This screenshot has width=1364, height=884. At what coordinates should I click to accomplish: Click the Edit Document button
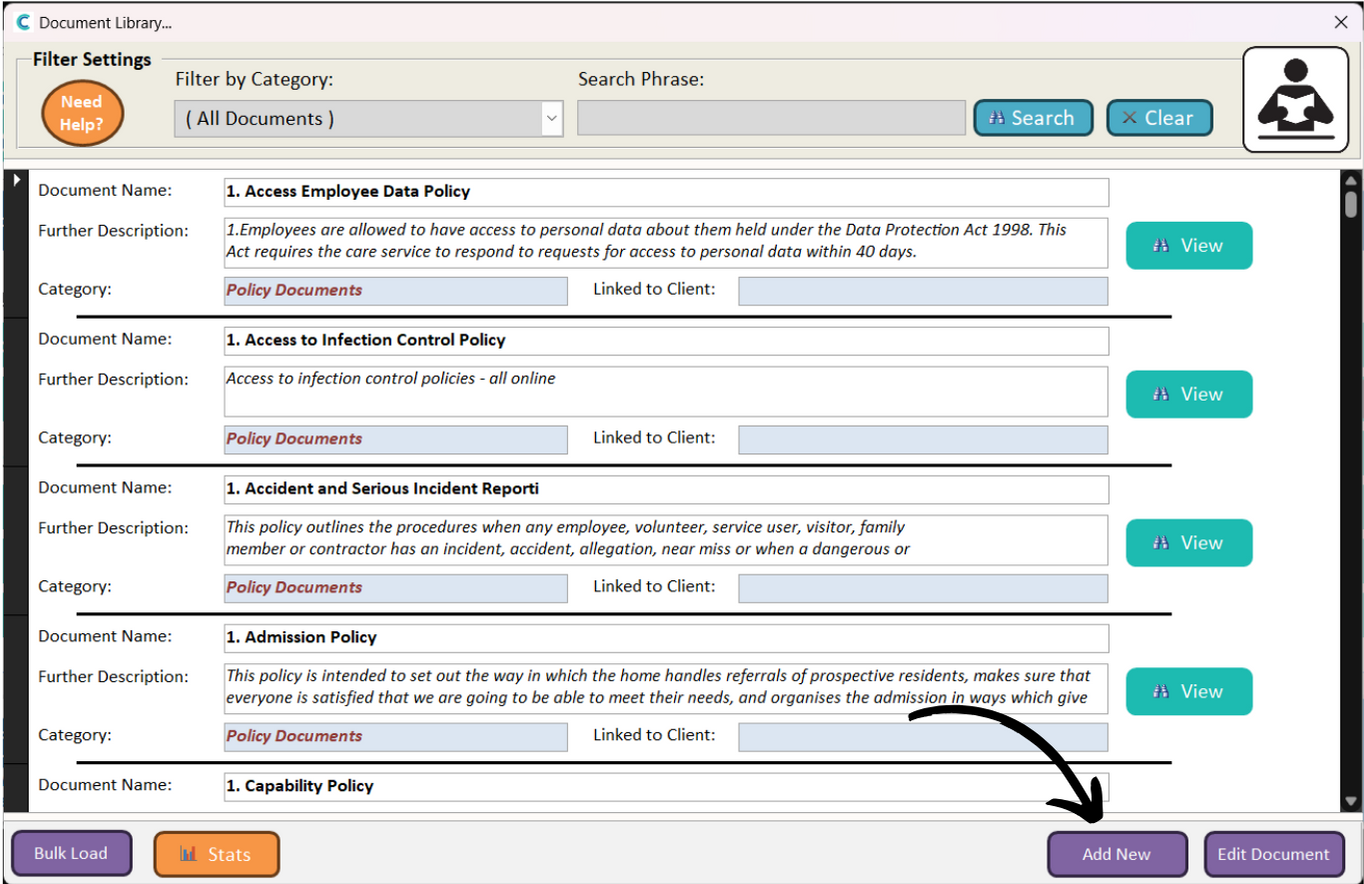click(x=1274, y=854)
